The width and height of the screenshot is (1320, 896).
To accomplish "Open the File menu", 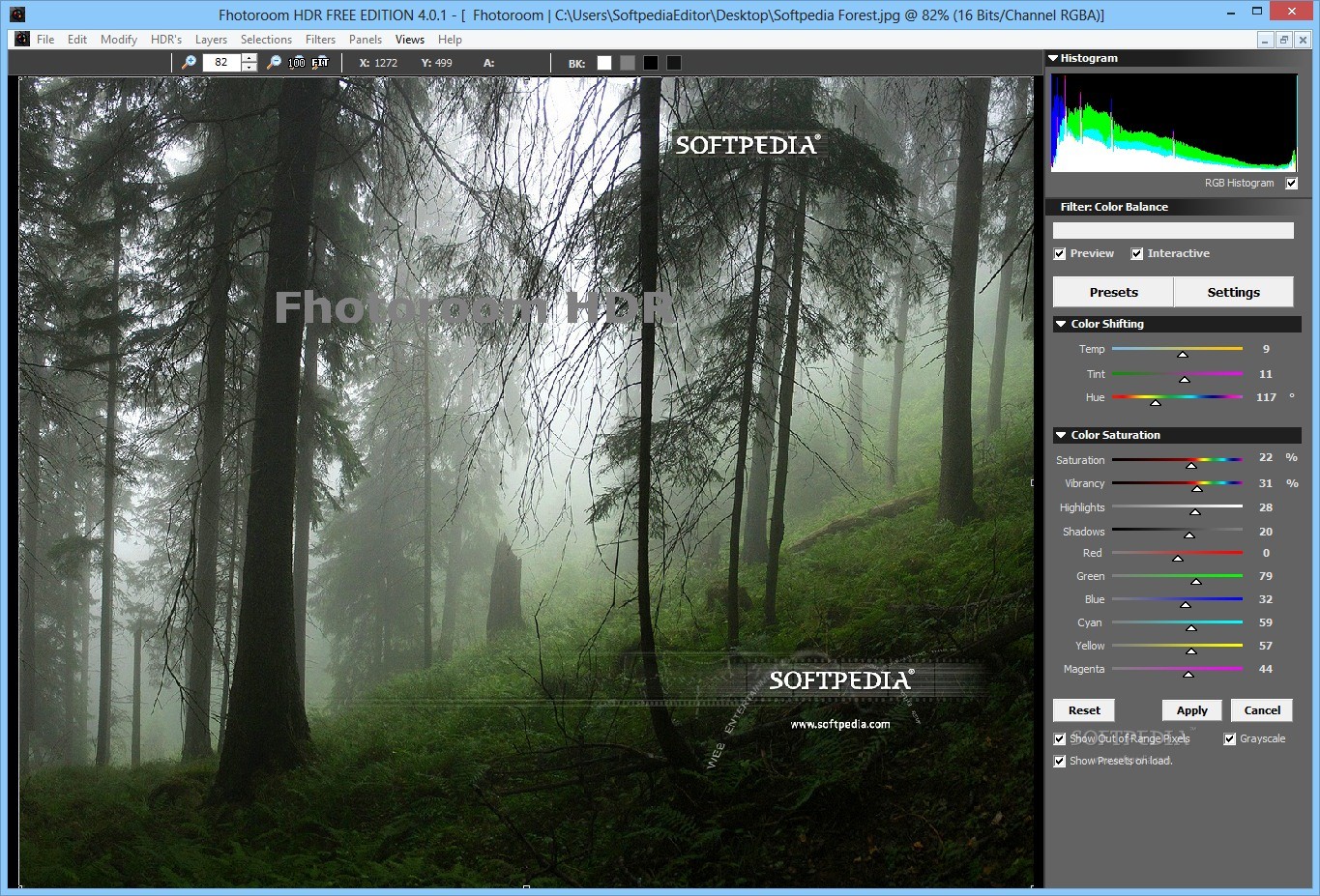I will point(45,40).
